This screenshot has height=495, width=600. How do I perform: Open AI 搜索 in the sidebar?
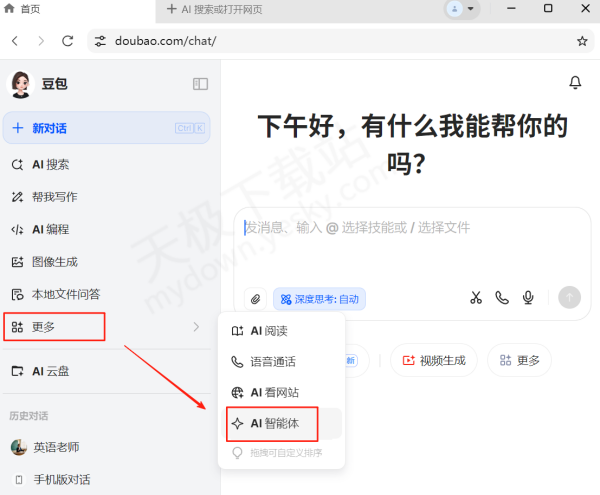click(x=106, y=165)
